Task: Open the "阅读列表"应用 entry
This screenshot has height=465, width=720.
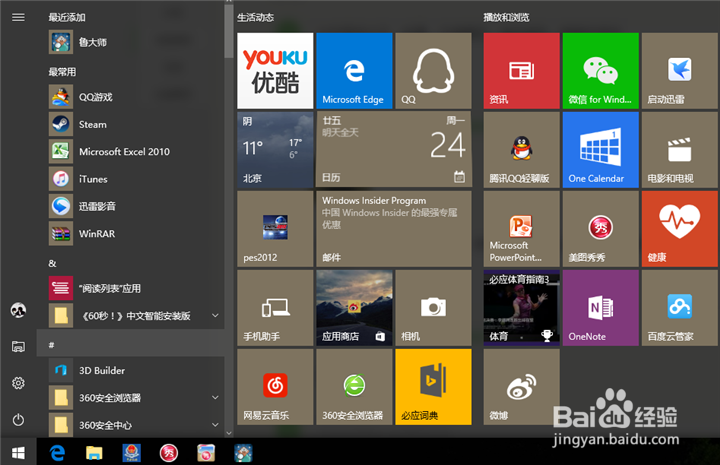Action: [130, 288]
